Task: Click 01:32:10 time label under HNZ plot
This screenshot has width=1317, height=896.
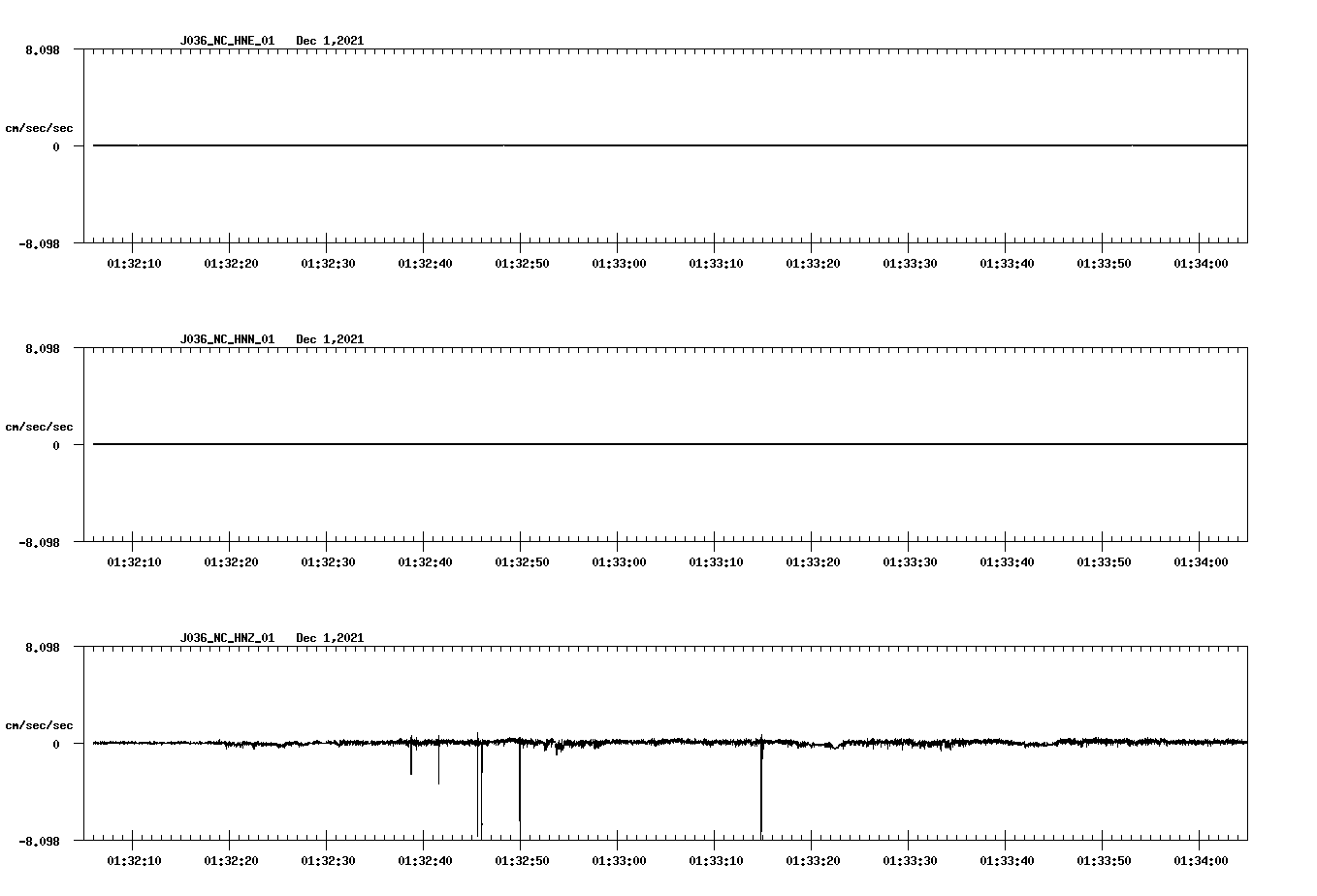Action: 134,861
